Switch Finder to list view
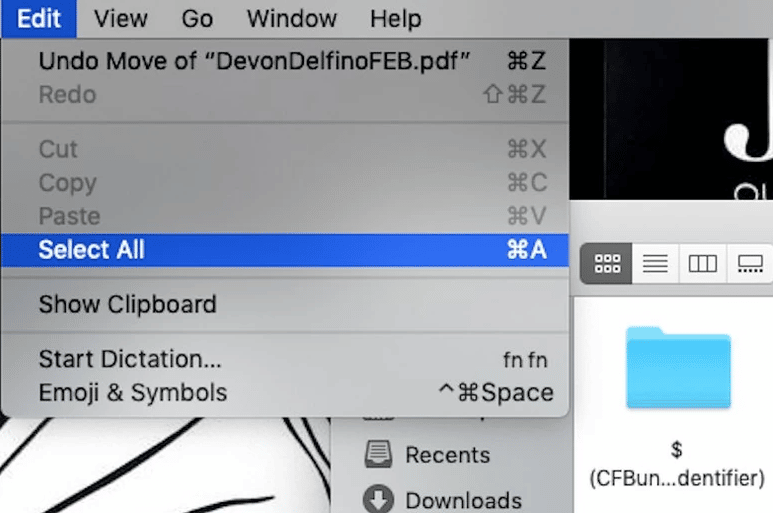This screenshot has width=773, height=513. [x=655, y=264]
